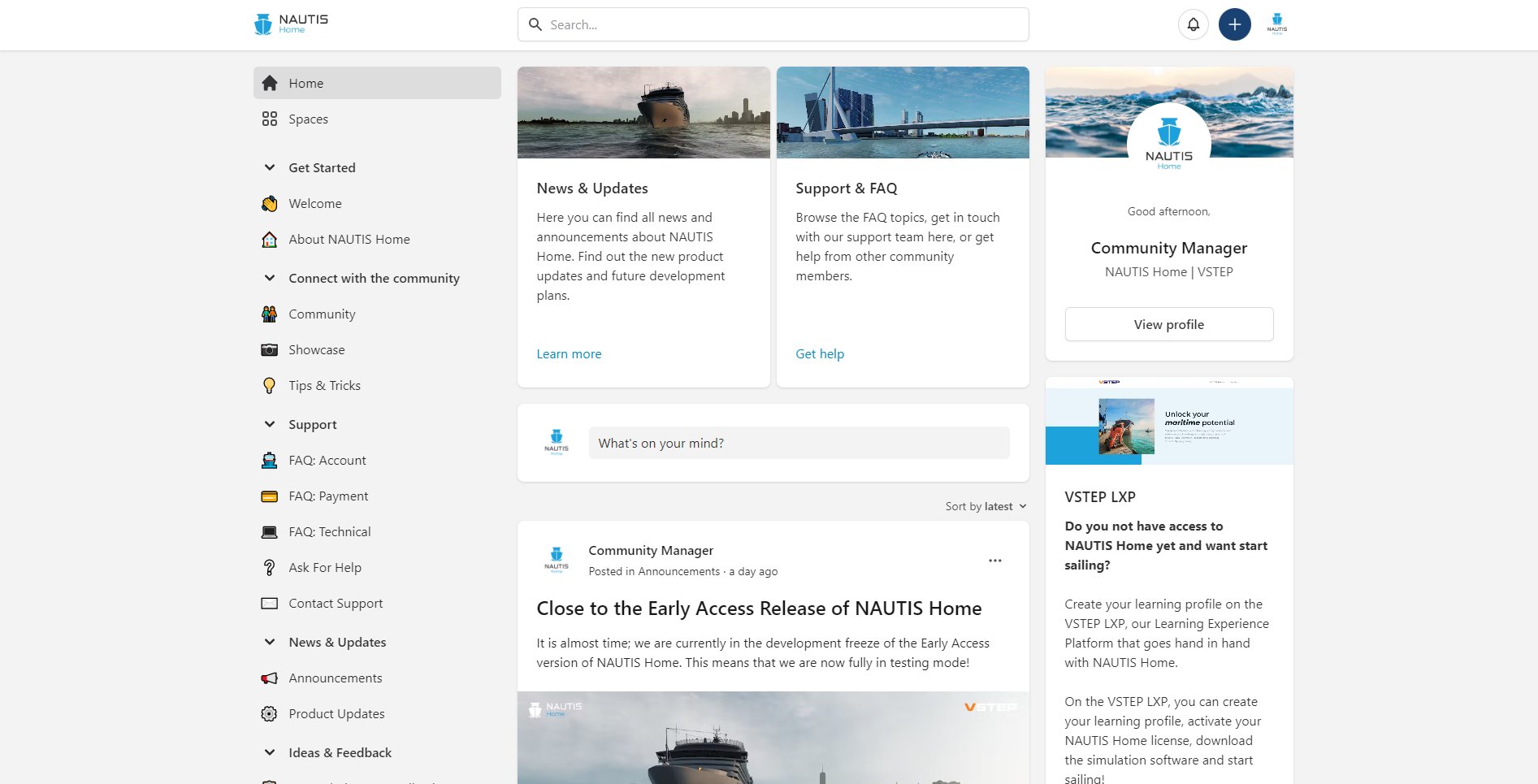Screen dimensions: 1538x784
Task: Click the Spaces grid icon
Action: tap(270, 119)
